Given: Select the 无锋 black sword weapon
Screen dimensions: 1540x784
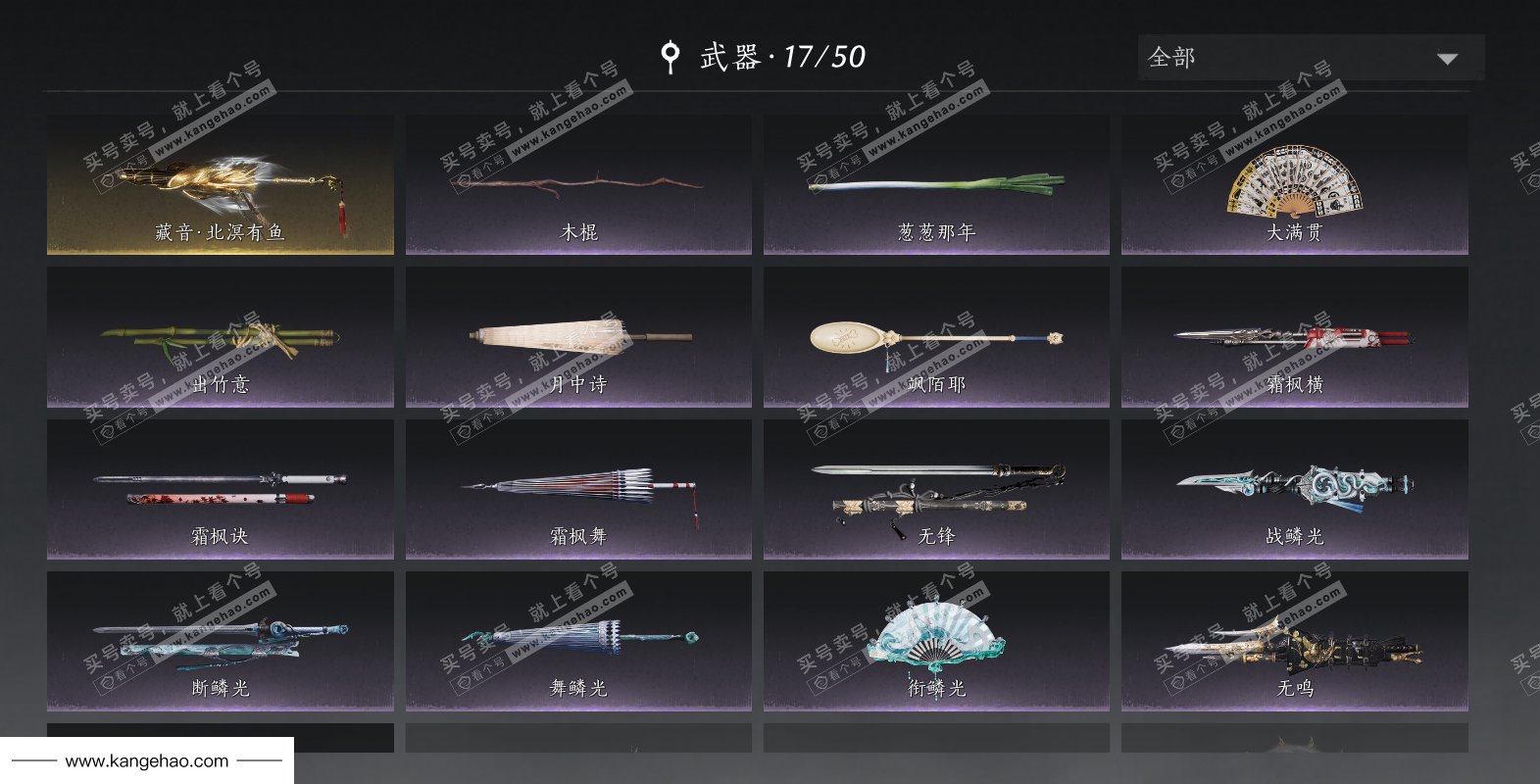Looking at the screenshot, I should tap(936, 490).
